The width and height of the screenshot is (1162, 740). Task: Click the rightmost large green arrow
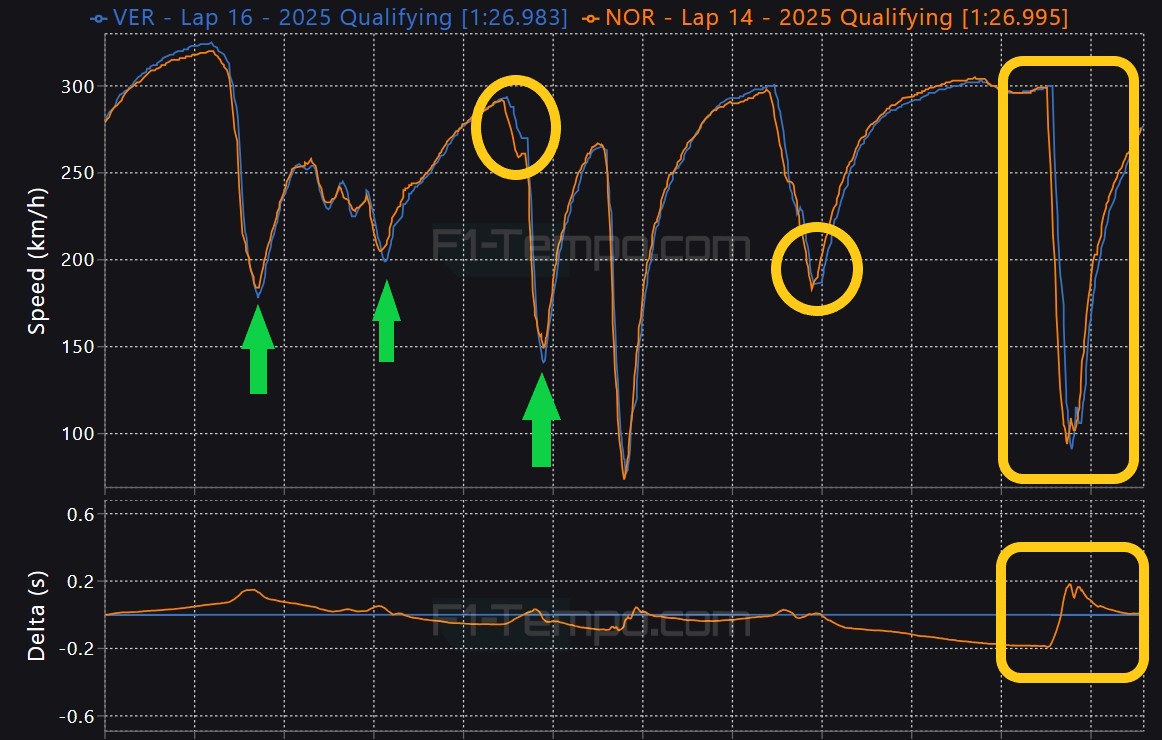(x=541, y=420)
